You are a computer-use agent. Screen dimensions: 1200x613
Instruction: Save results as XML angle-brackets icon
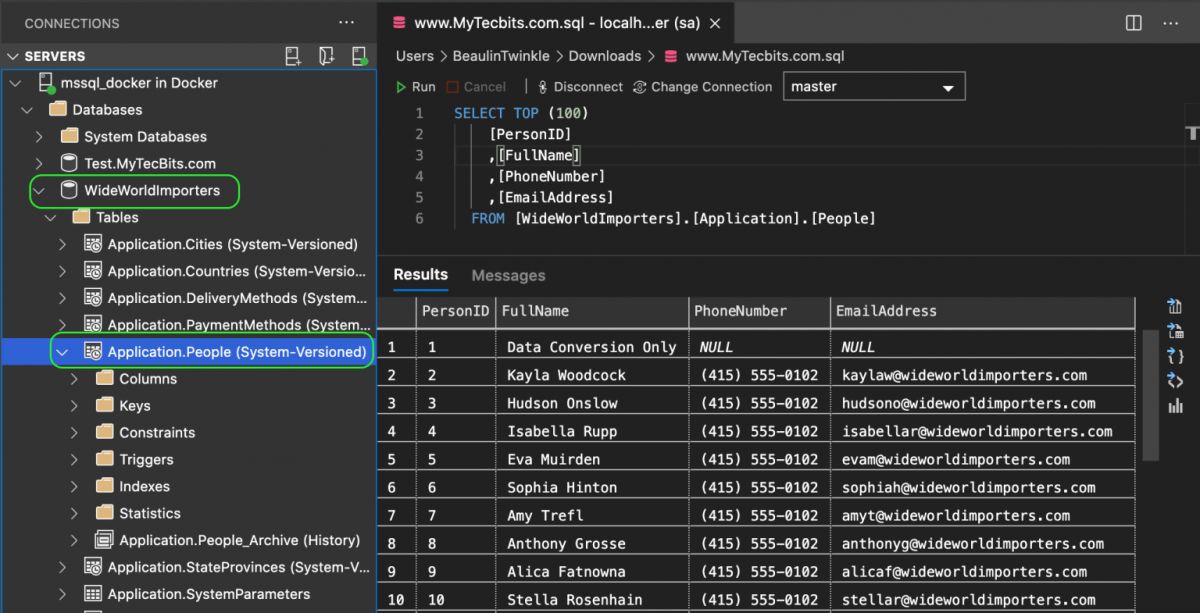pos(1175,381)
